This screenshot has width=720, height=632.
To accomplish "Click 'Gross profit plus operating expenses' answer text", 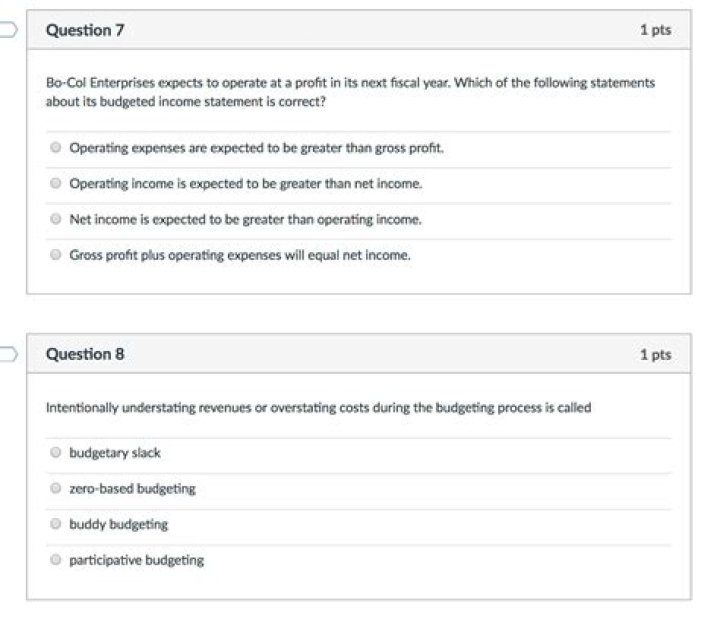I will pos(240,255).
